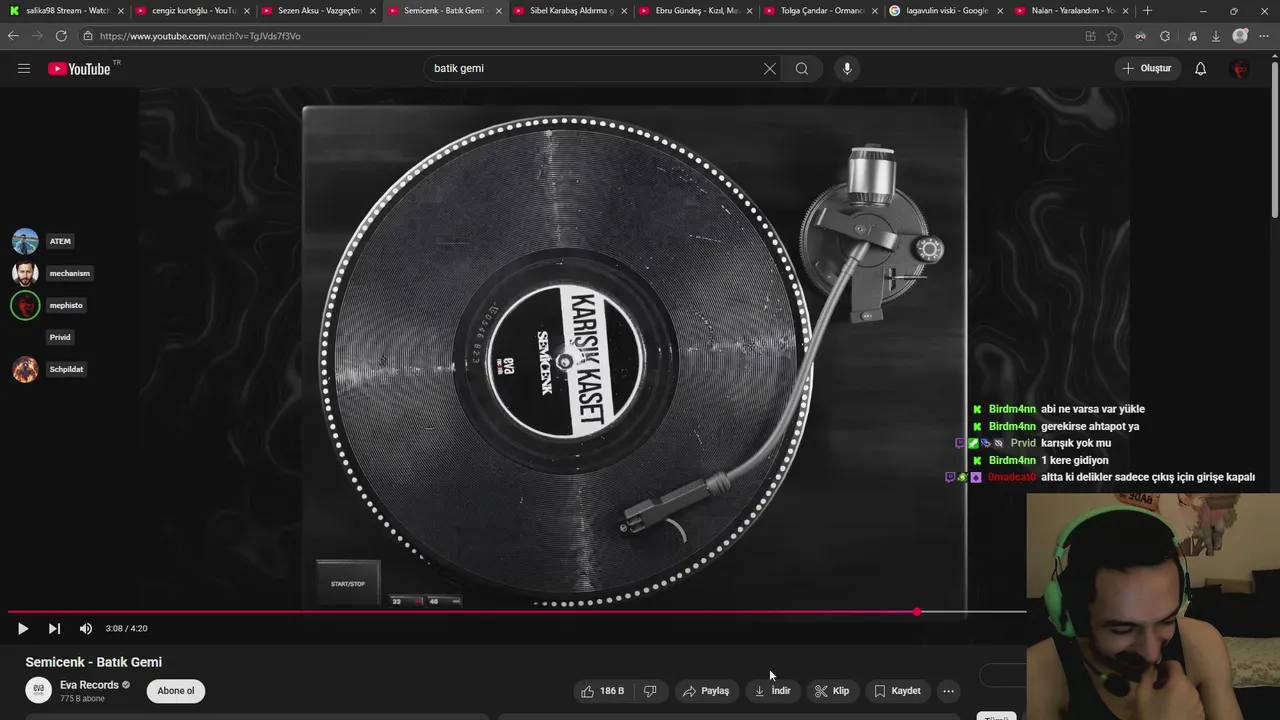
Task: Click the Eva Records channel avatar
Action: pos(38,690)
